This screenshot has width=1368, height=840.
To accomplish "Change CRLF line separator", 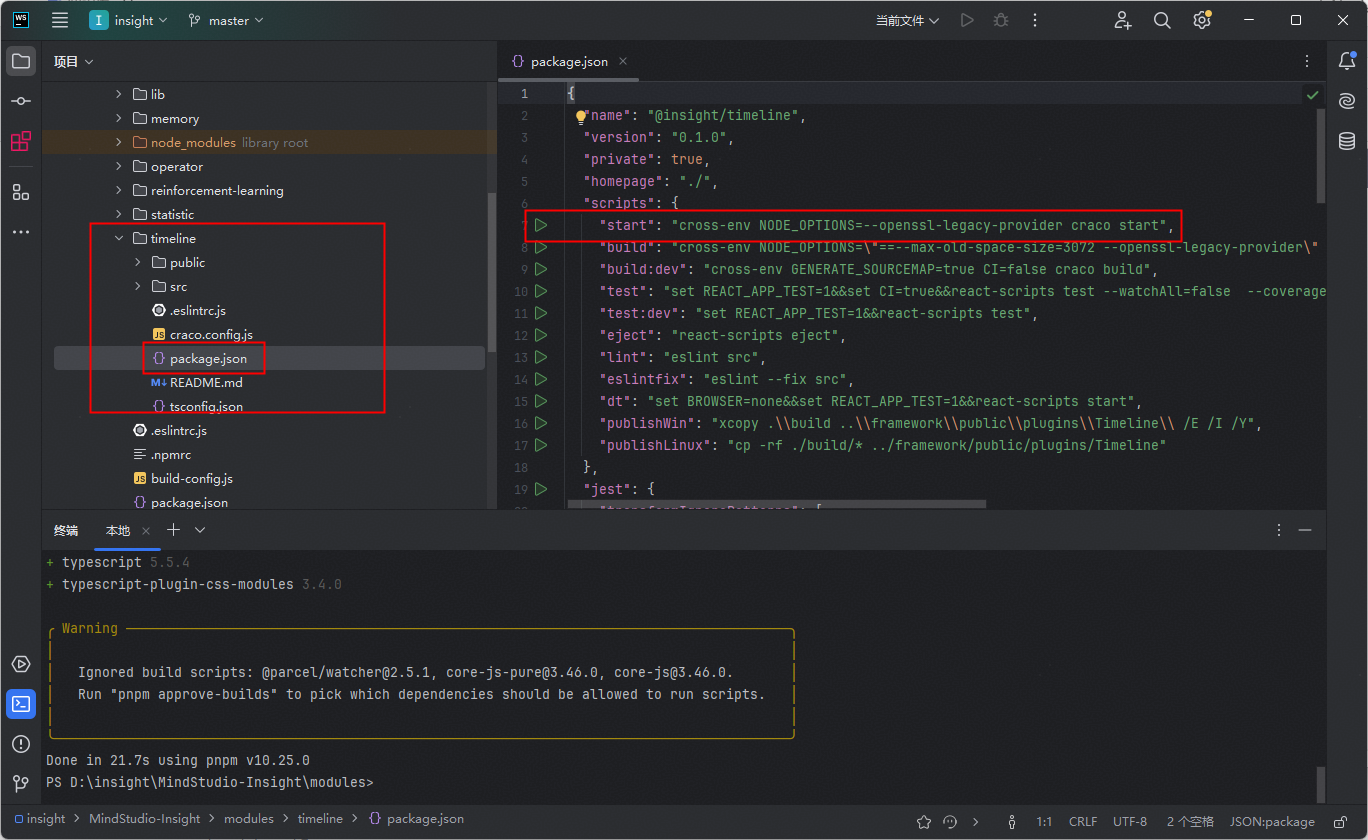I will [x=1083, y=821].
